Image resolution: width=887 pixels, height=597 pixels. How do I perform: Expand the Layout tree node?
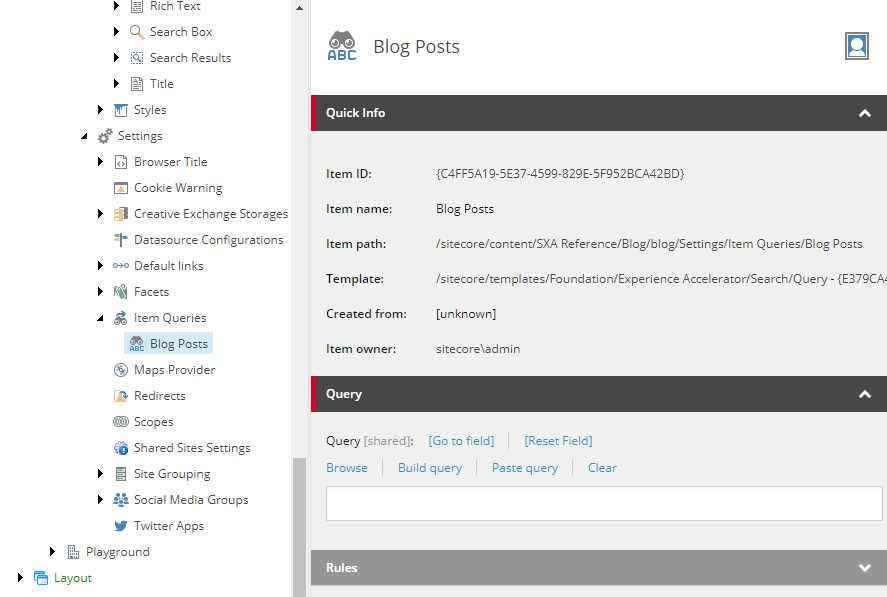point(20,578)
